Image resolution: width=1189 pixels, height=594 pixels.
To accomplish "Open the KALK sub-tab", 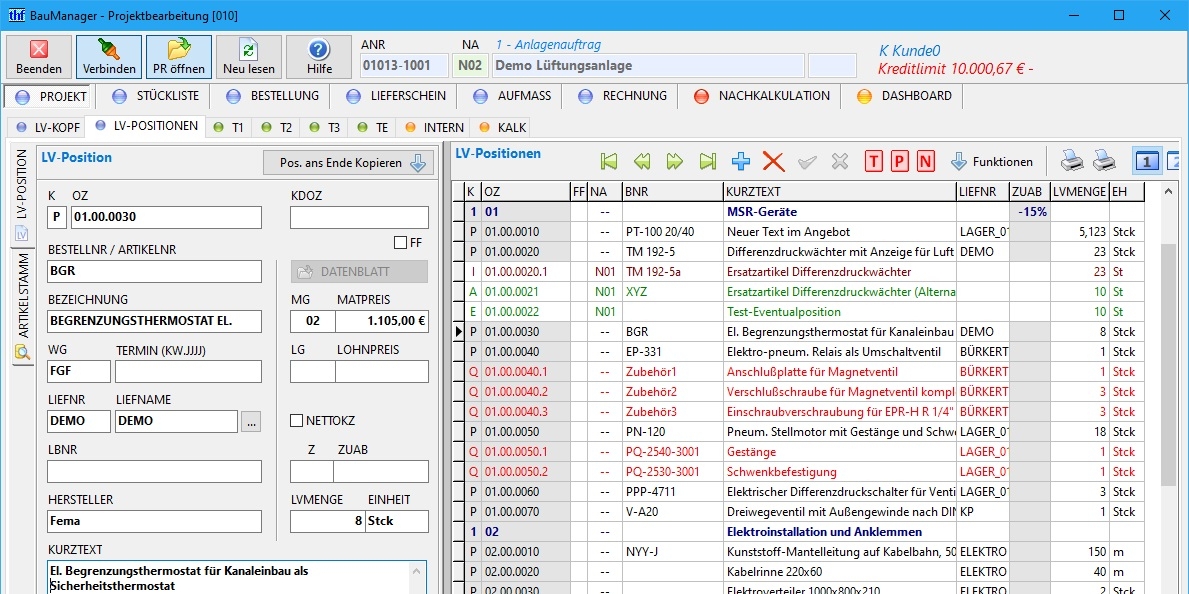I will (x=502, y=128).
